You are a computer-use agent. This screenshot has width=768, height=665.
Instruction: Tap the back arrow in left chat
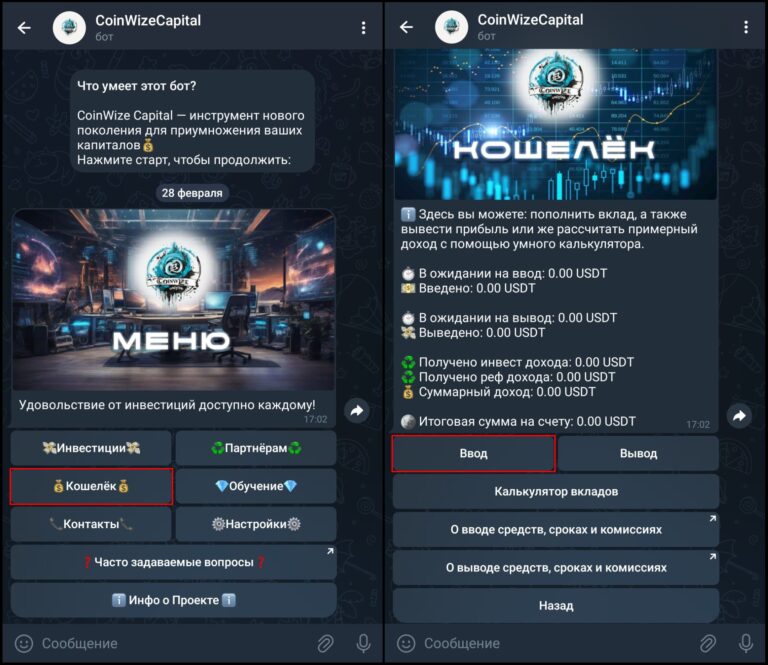point(24,28)
